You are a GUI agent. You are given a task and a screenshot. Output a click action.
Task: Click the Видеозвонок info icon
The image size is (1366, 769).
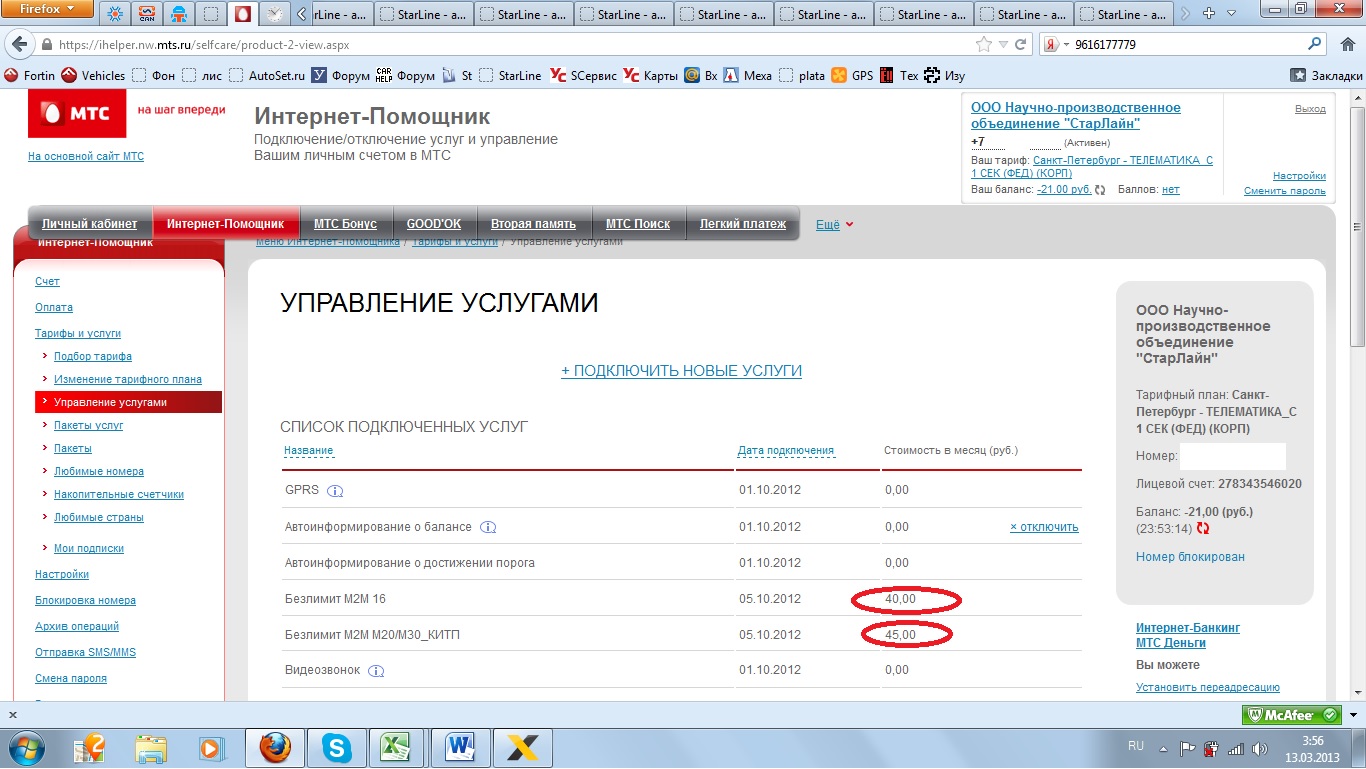(x=376, y=671)
